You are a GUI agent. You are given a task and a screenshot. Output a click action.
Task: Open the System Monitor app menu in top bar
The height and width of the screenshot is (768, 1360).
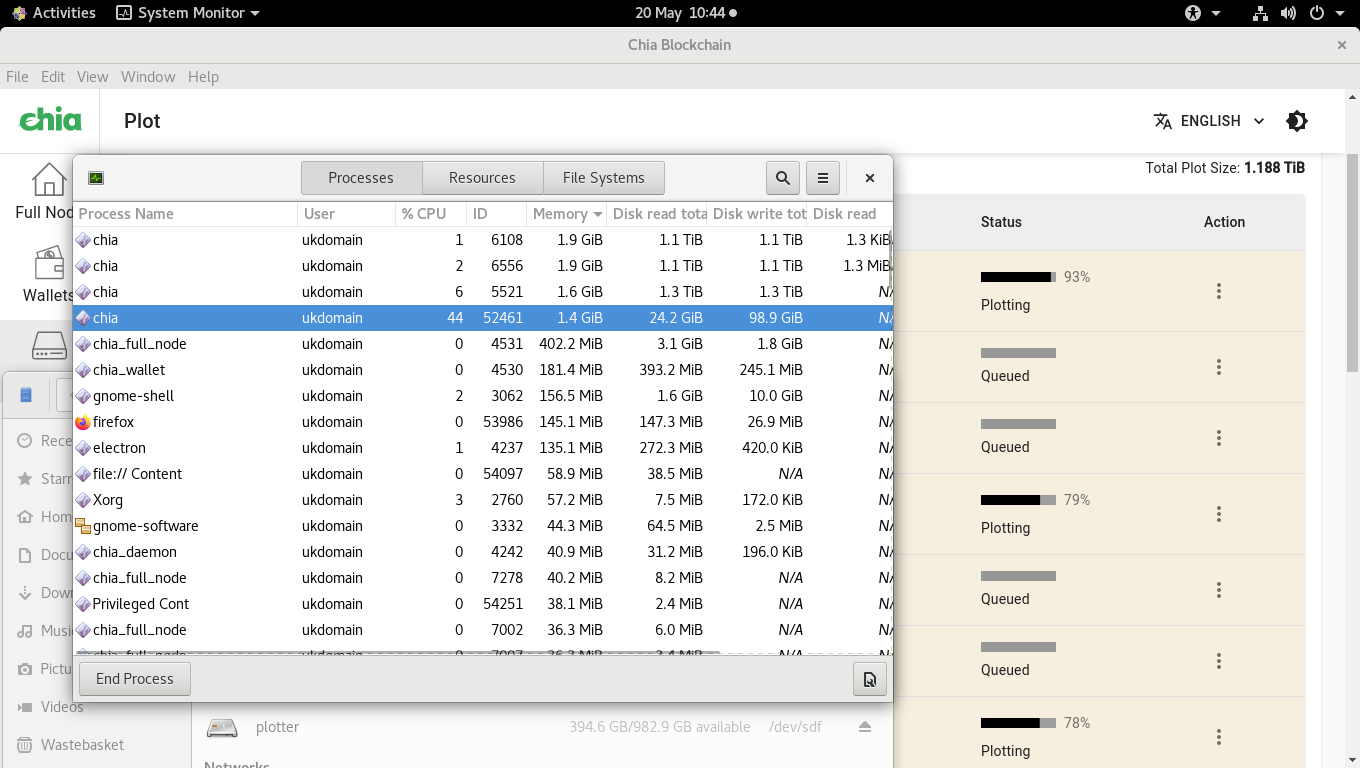click(188, 13)
